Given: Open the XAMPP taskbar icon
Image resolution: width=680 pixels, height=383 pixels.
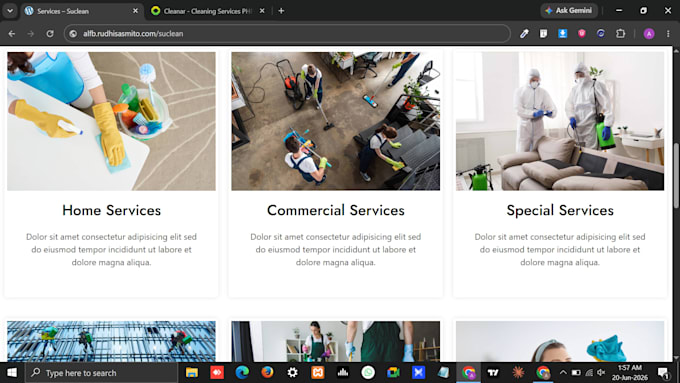Looking at the screenshot, I should coord(317,373).
